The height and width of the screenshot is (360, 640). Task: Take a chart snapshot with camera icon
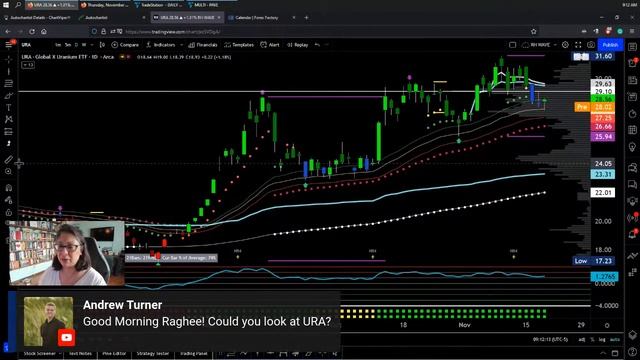tap(591, 45)
